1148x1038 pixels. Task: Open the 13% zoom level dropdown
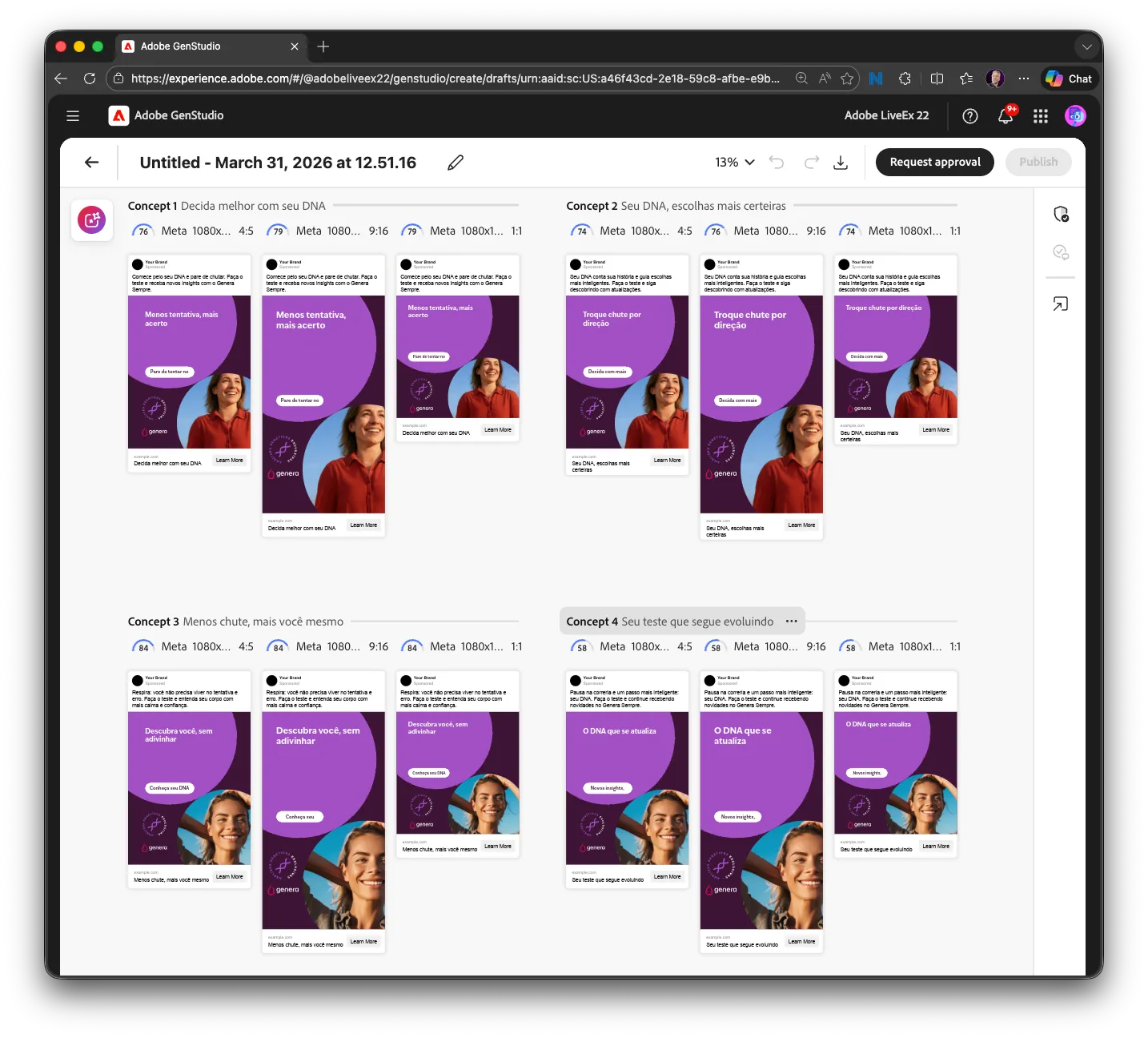tap(735, 163)
